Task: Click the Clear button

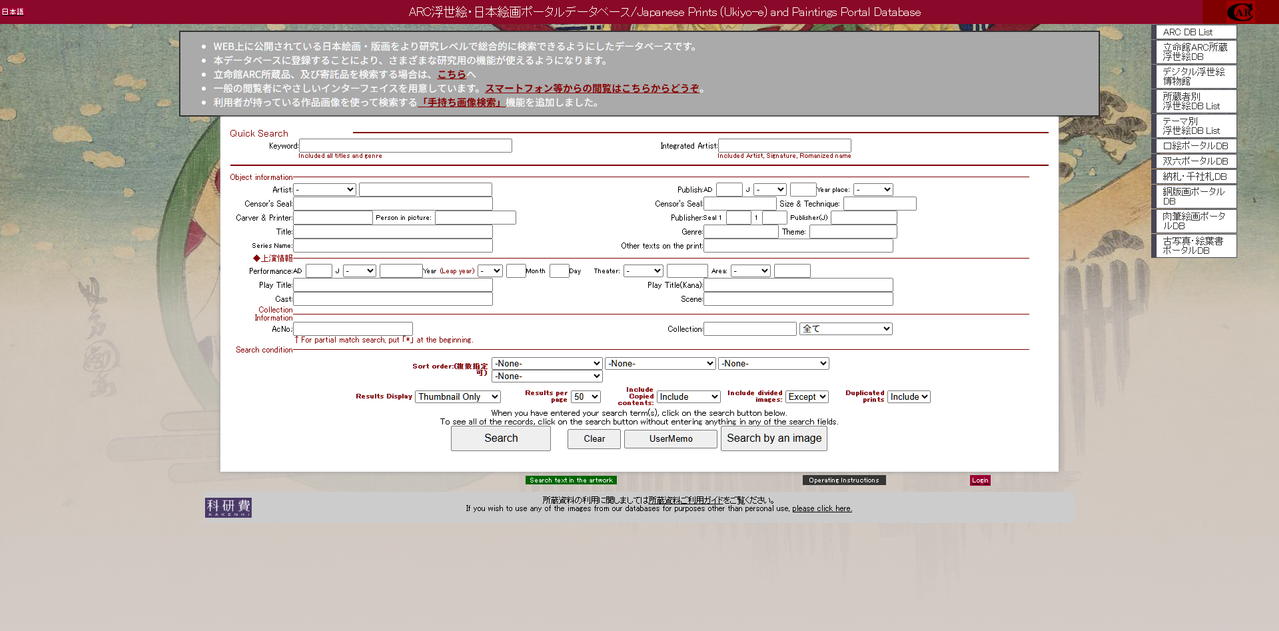Action: [594, 439]
